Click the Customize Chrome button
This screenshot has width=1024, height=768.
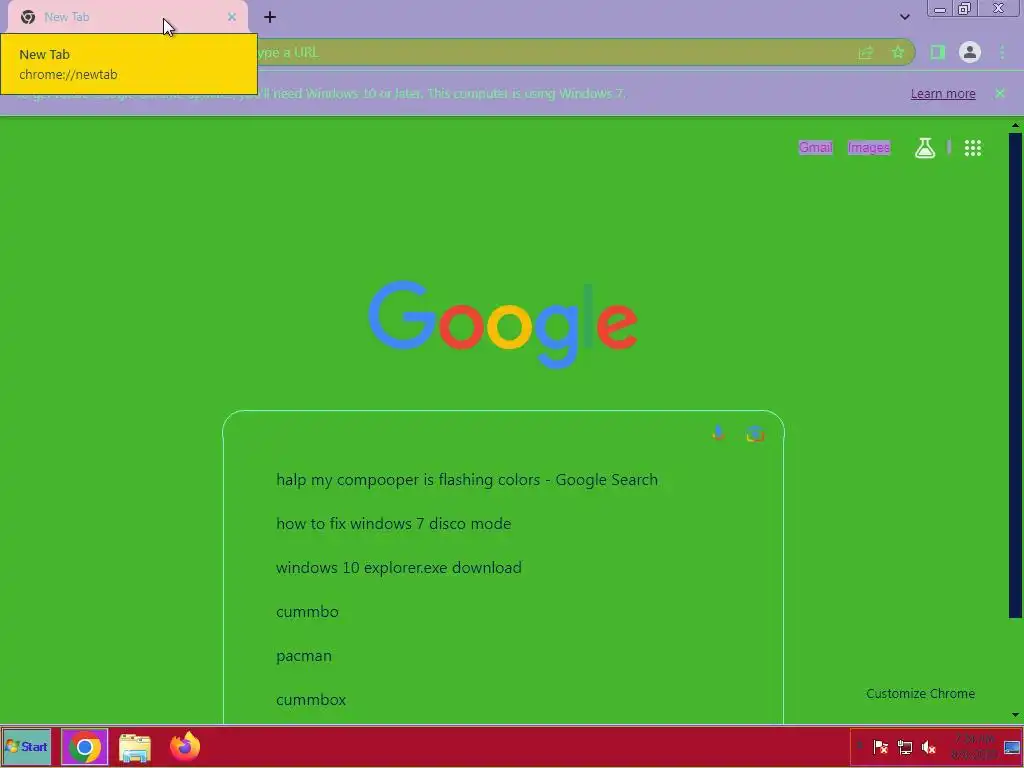click(x=920, y=694)
